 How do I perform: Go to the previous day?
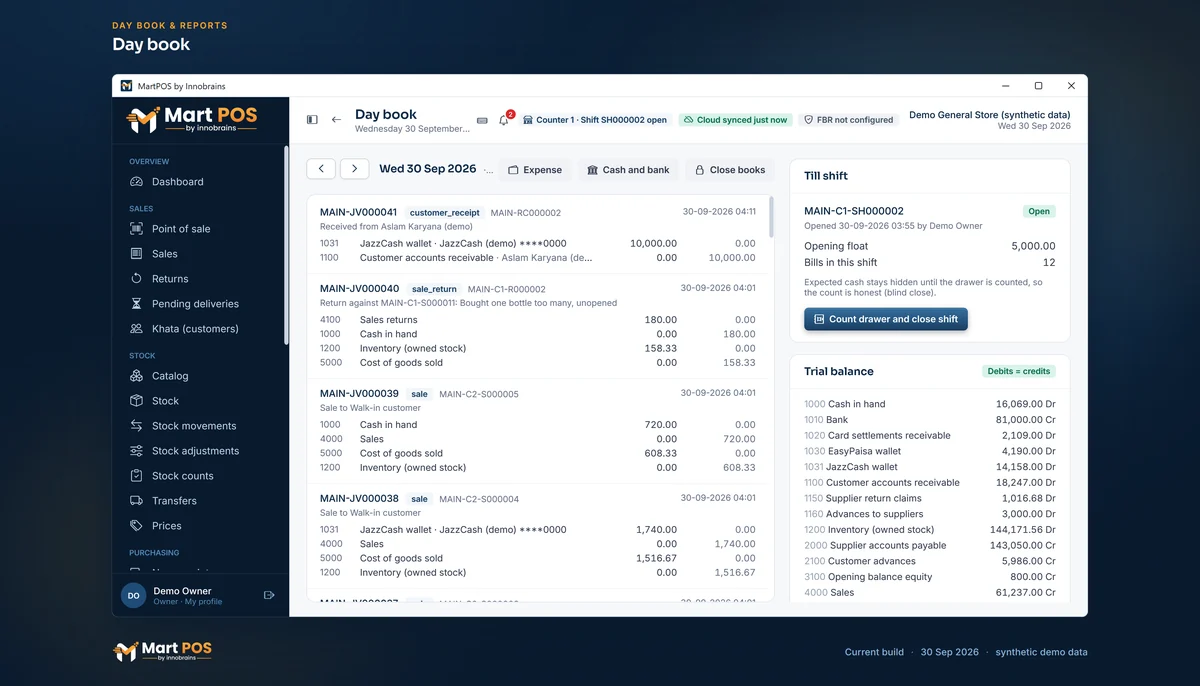(321, 169)
